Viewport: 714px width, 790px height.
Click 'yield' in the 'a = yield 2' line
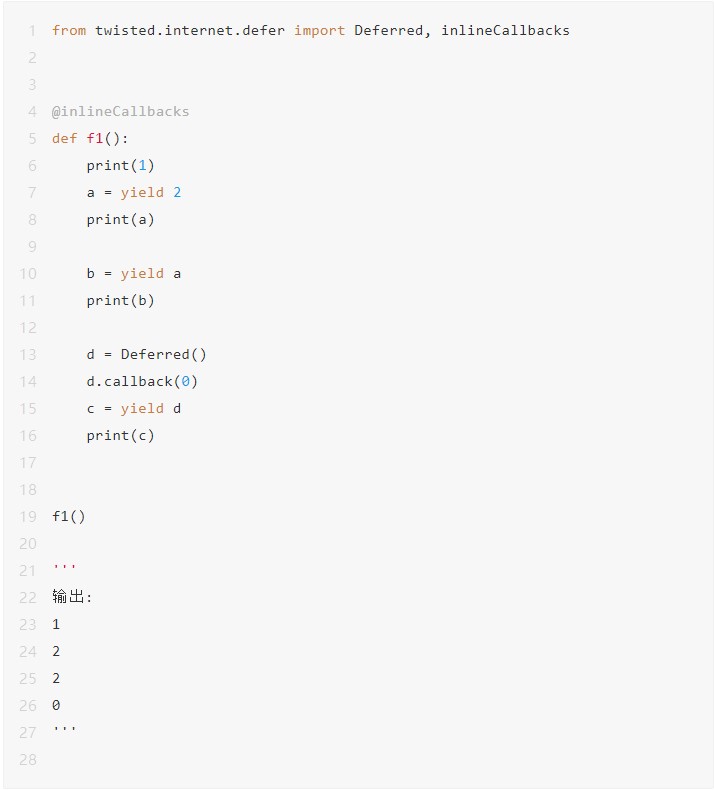click(142, 192)
